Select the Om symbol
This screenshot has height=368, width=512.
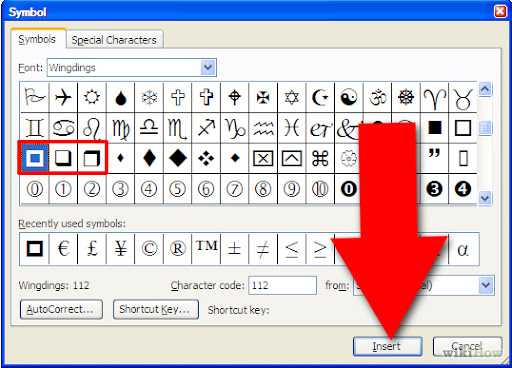[377, 98]
